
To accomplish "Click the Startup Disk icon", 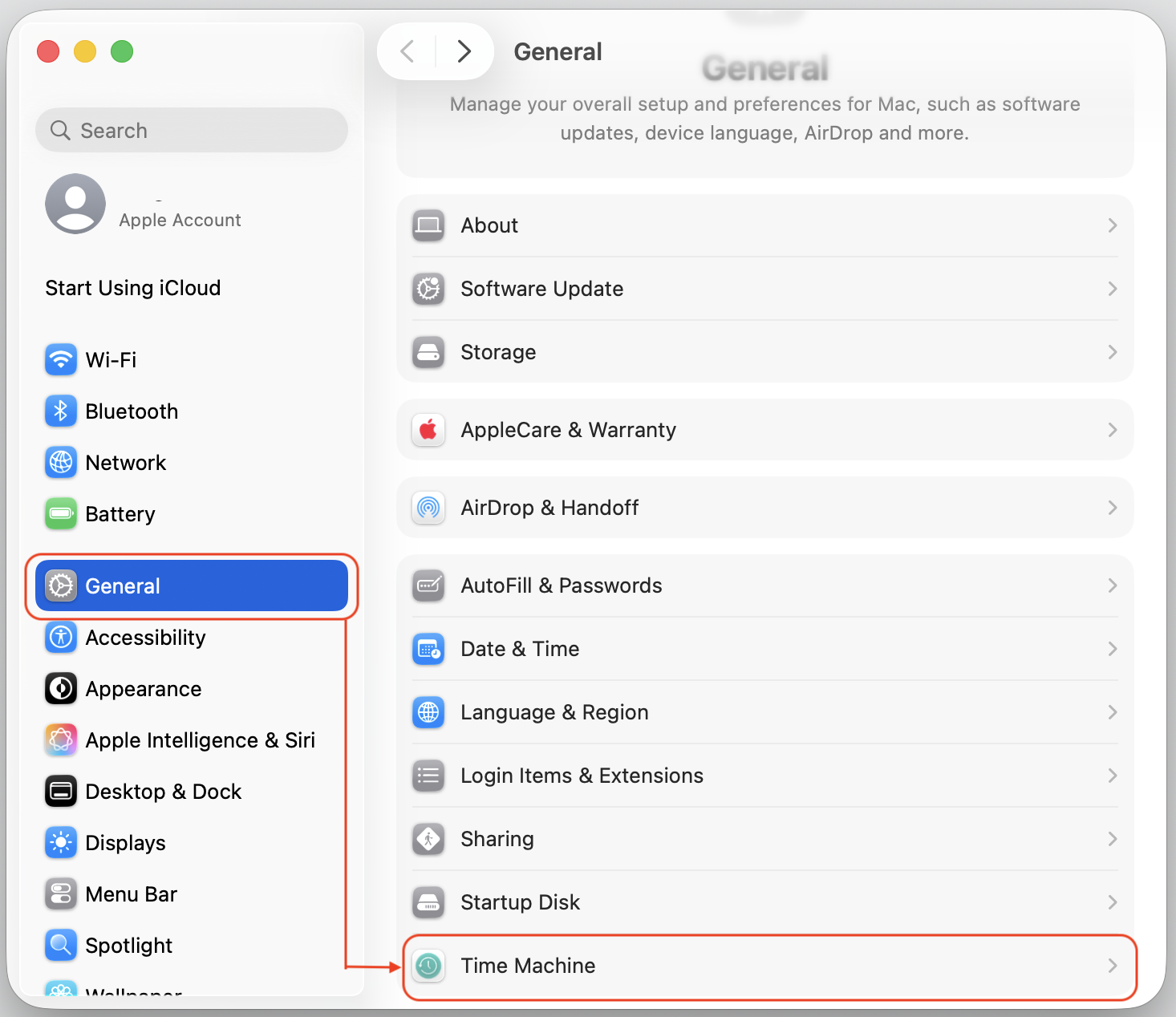I will pos(428,902).
